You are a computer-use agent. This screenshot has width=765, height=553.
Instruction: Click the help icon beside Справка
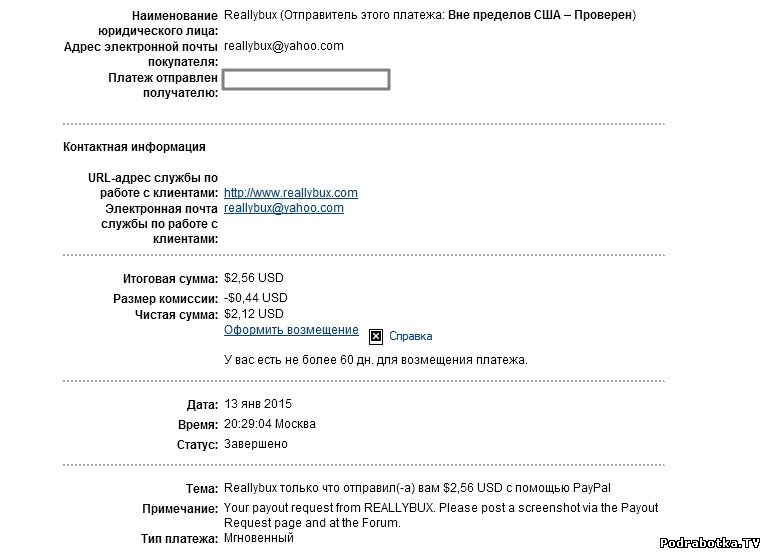point(376,336)
